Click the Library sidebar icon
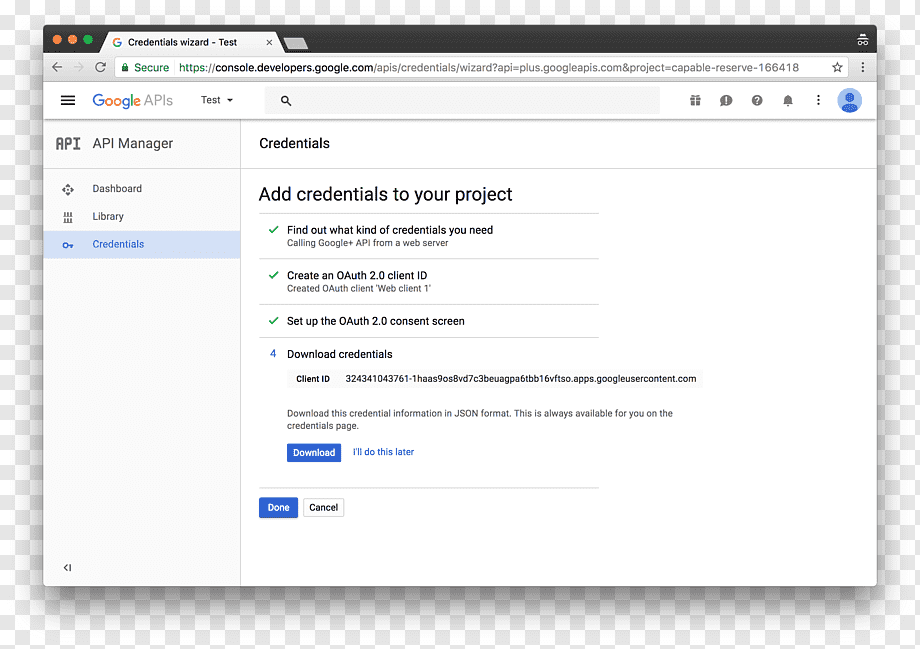The height and width of the screenshot is (649, 920). tap(68, 217)
